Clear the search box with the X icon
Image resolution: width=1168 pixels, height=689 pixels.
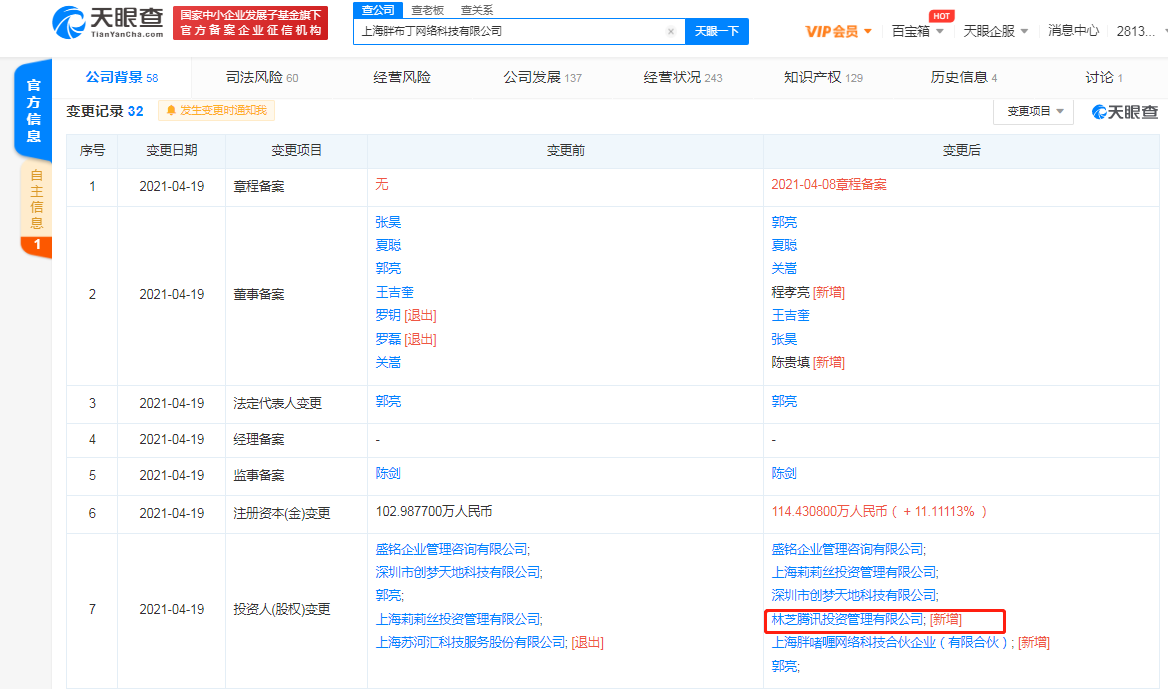coord(671,31)
